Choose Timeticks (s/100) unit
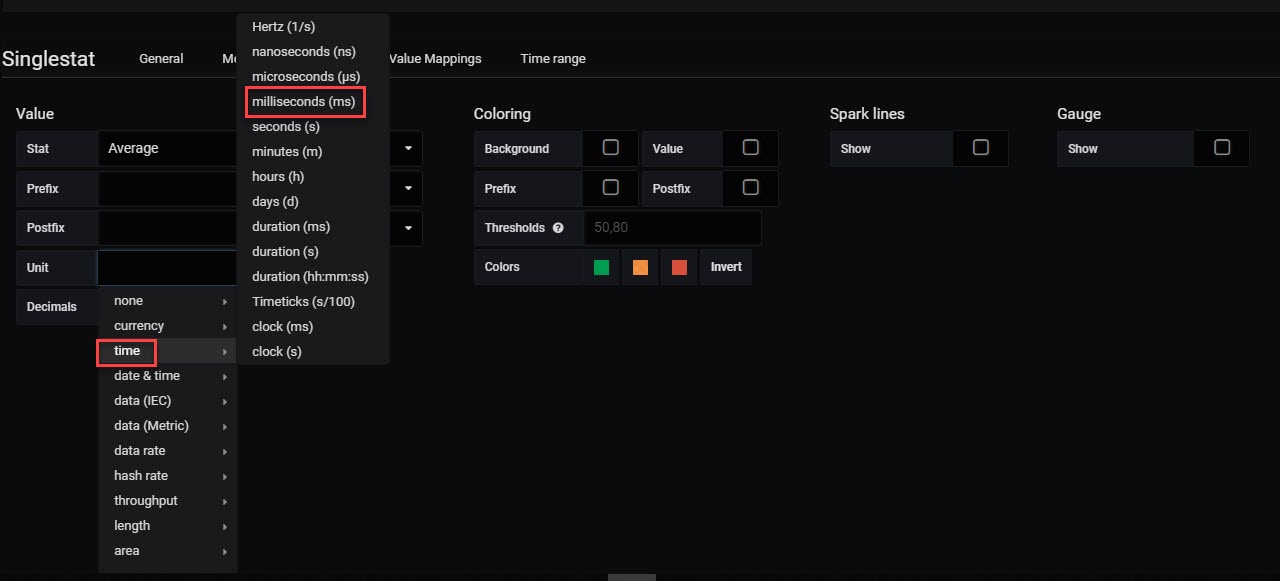The height and width of the screenshot is (581, 1280). pyautogui.click(x=313, y=302)
